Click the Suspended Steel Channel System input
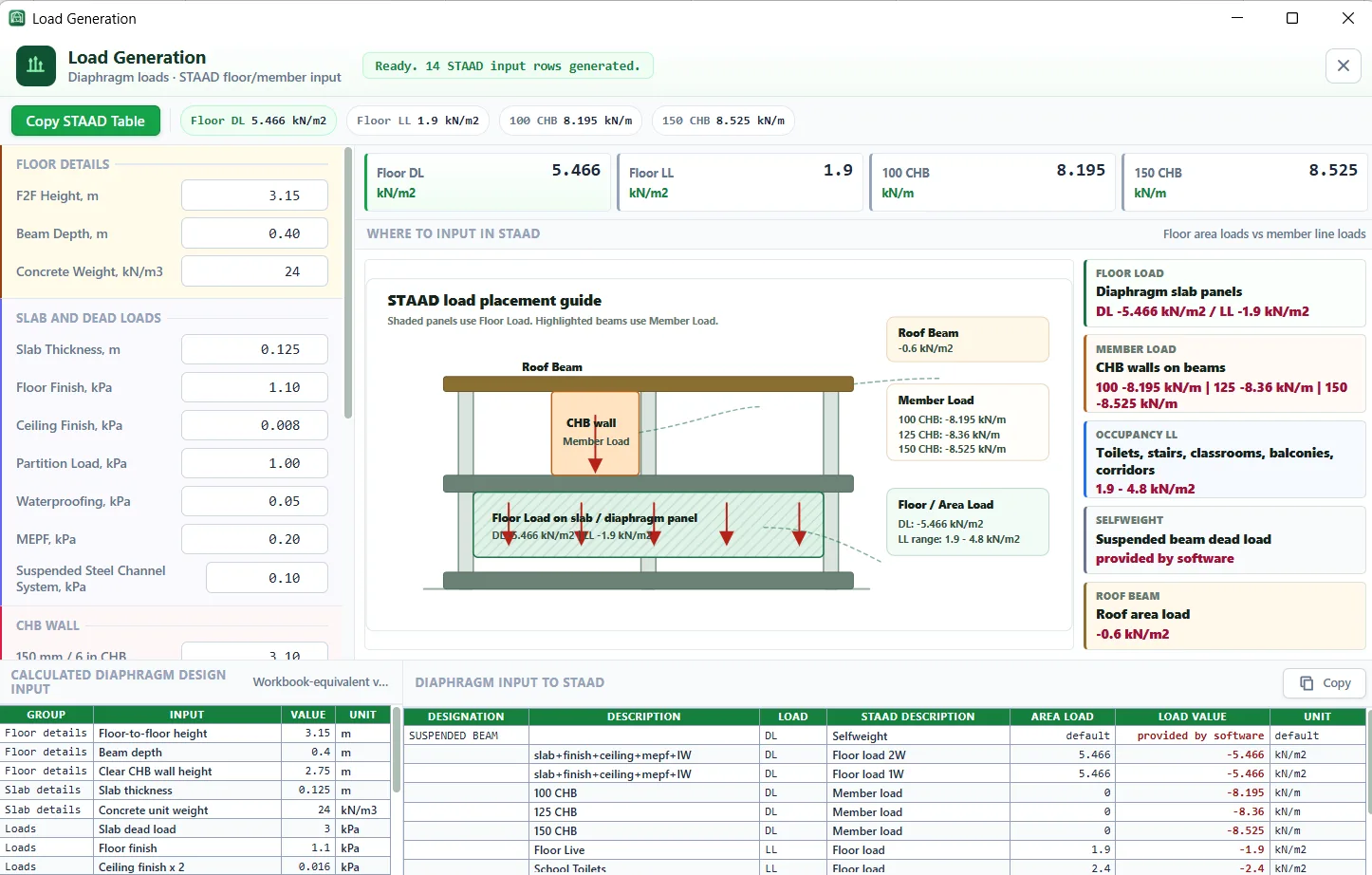 (x=267, y=578)
